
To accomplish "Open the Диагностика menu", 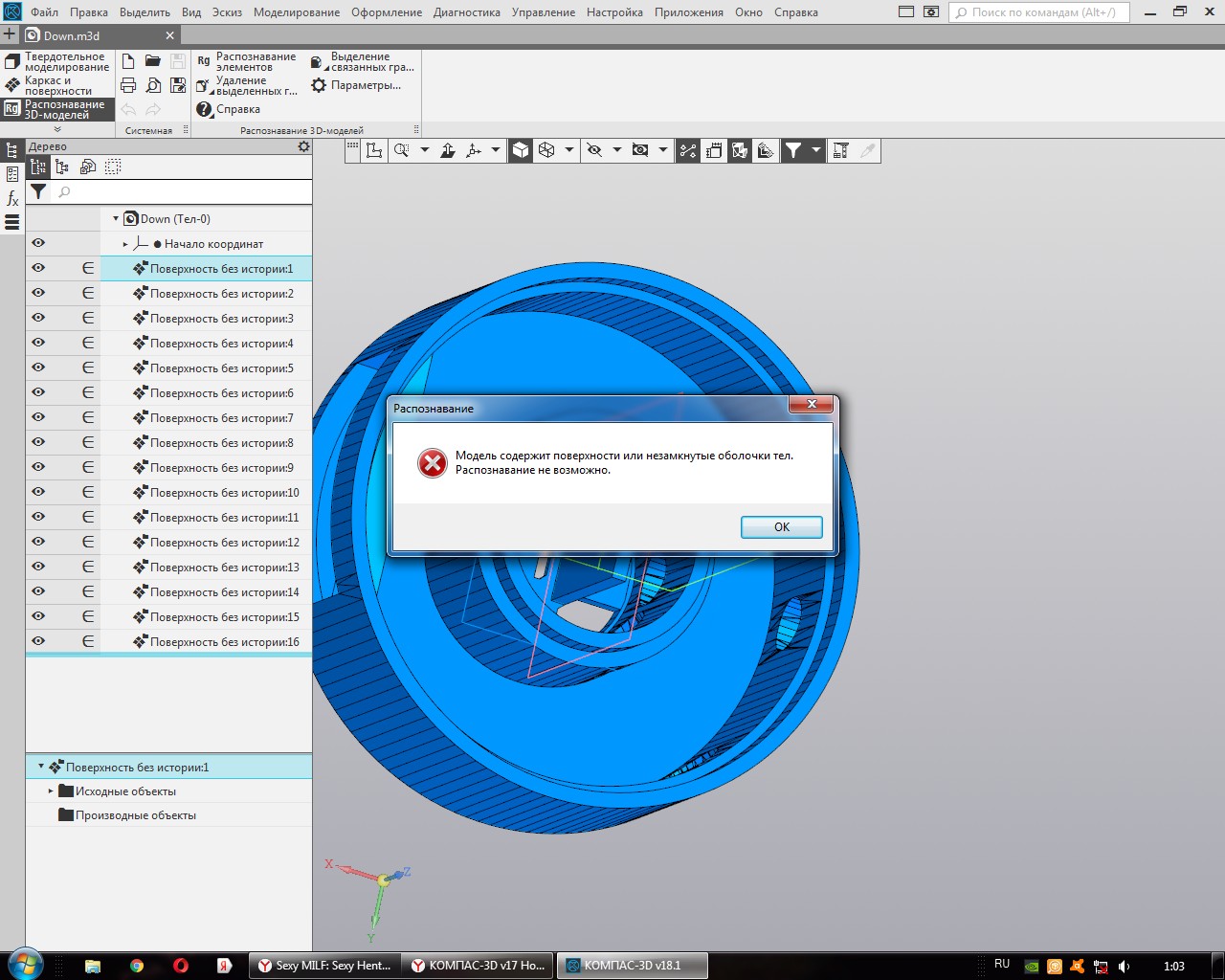I will tap(466, 12).
